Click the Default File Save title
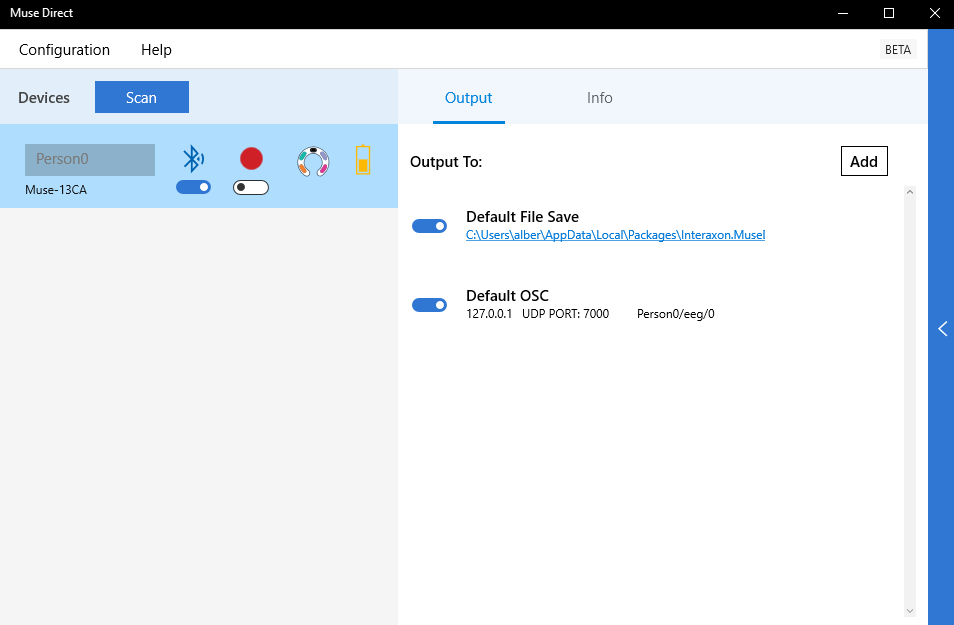 [523, 217]
